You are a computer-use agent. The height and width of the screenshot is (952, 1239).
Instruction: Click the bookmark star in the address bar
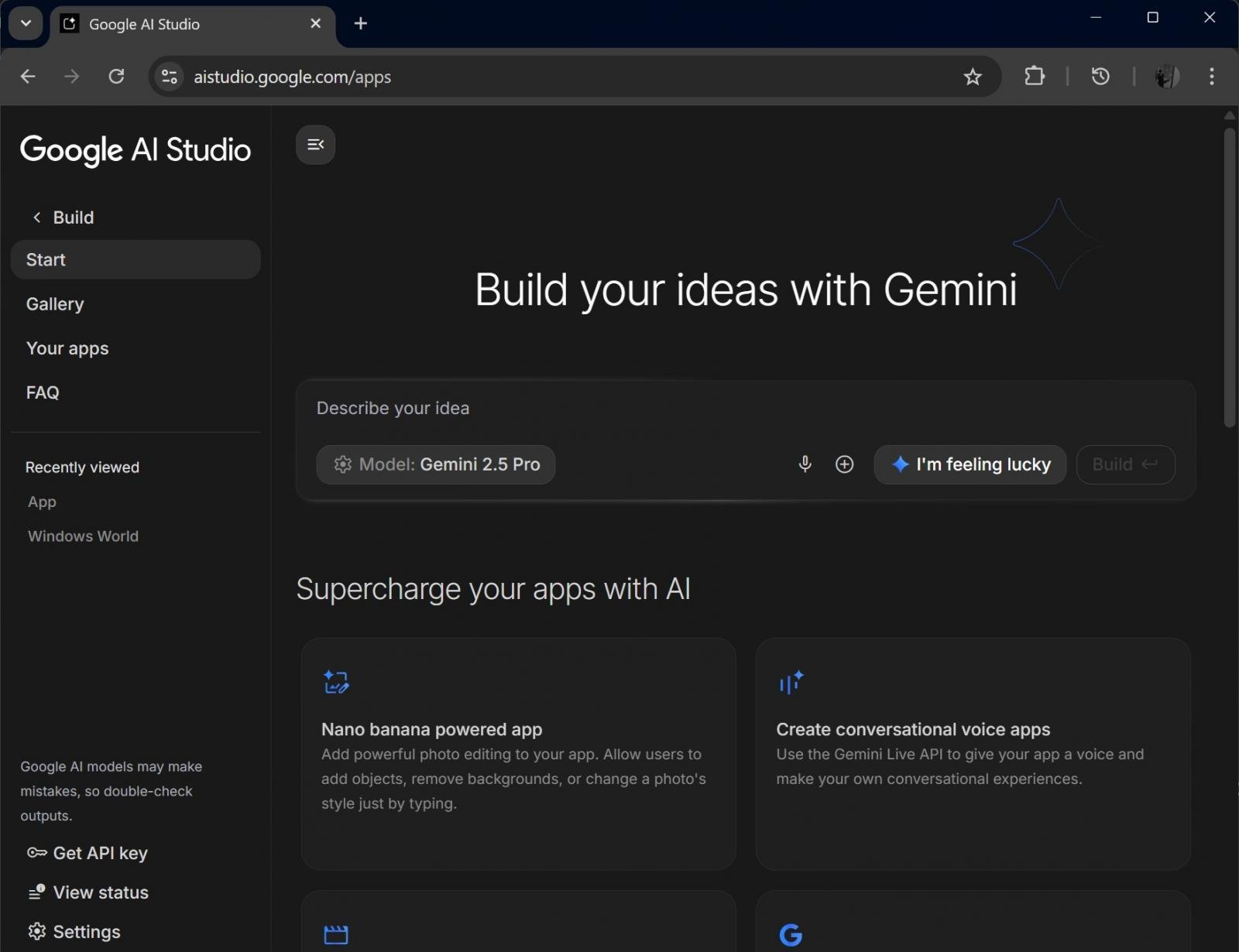(x=973, y=77)
